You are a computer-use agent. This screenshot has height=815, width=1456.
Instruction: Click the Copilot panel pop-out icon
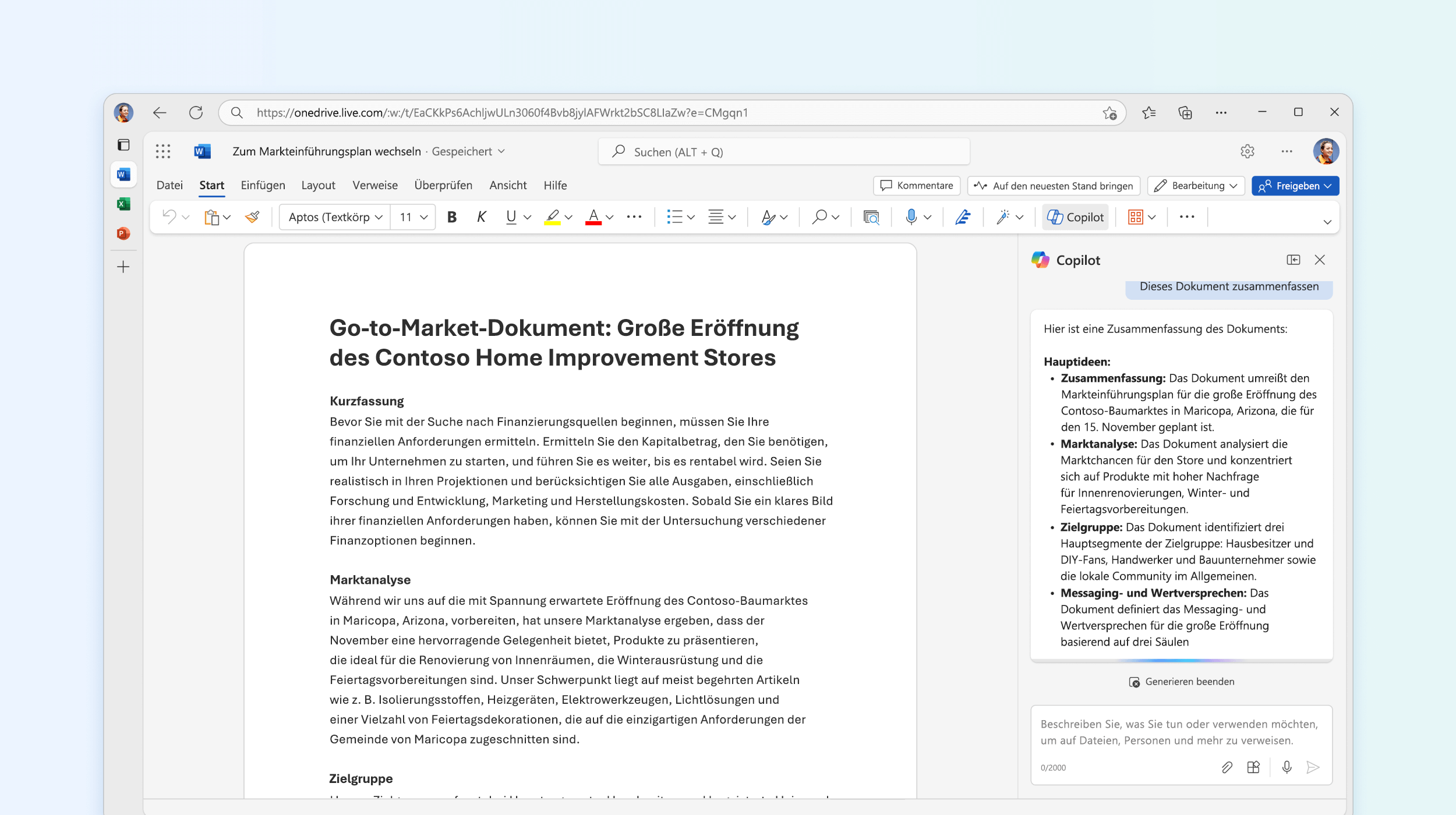[1293, 260]
